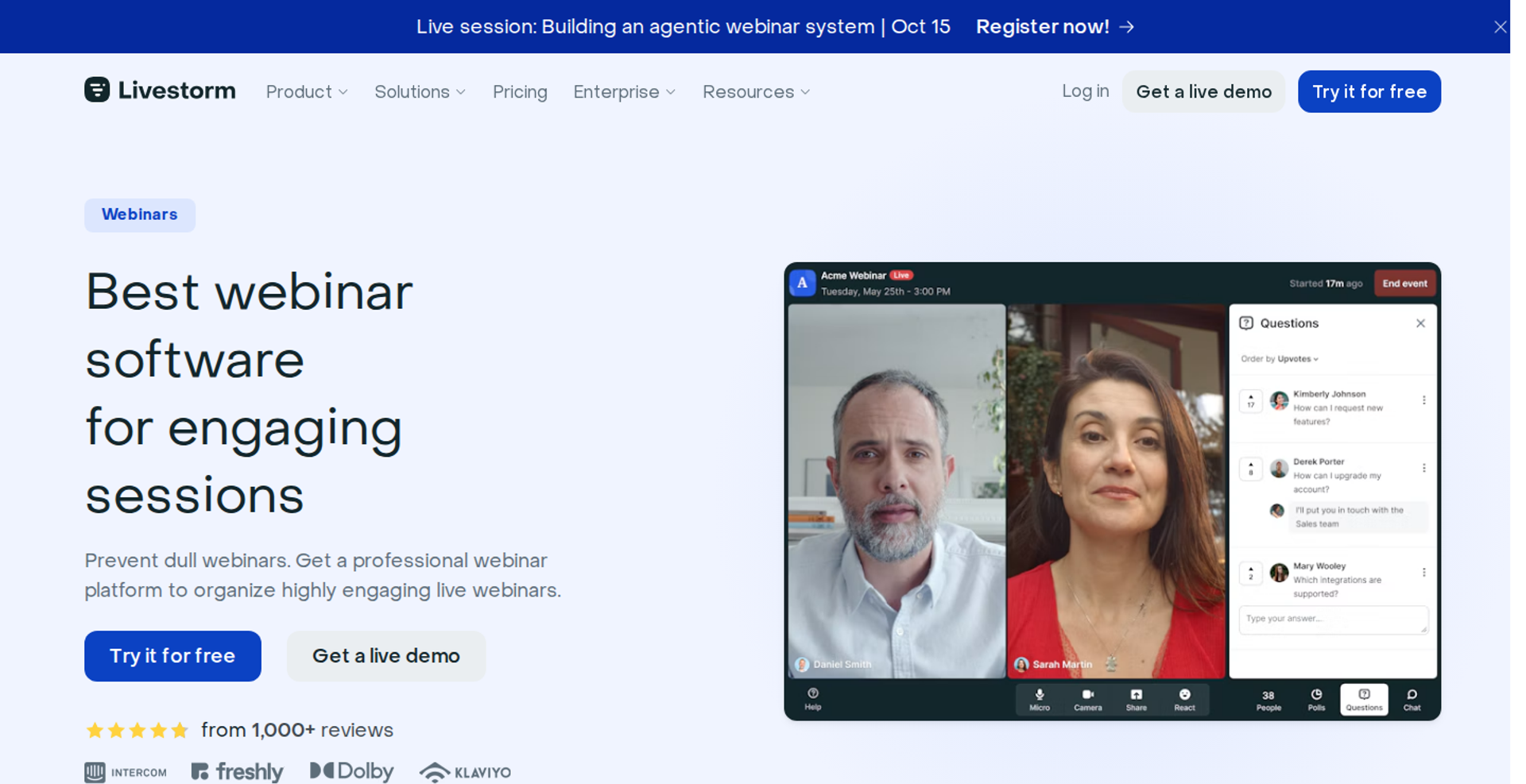
Task: Close the Questions panel
Action: pyautogui.click(x=1420, y=323)
